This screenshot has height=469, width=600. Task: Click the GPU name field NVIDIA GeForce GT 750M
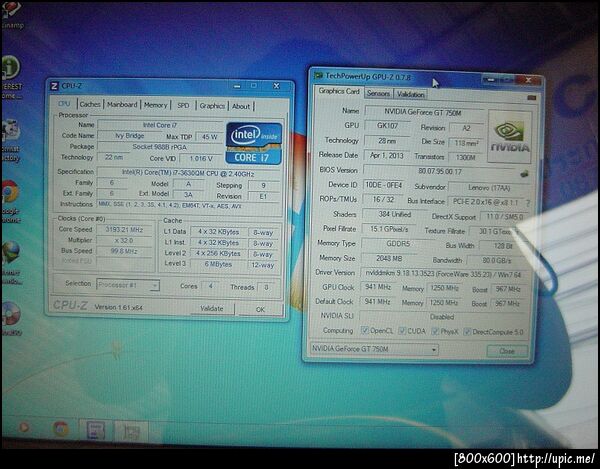click(423, 112)
